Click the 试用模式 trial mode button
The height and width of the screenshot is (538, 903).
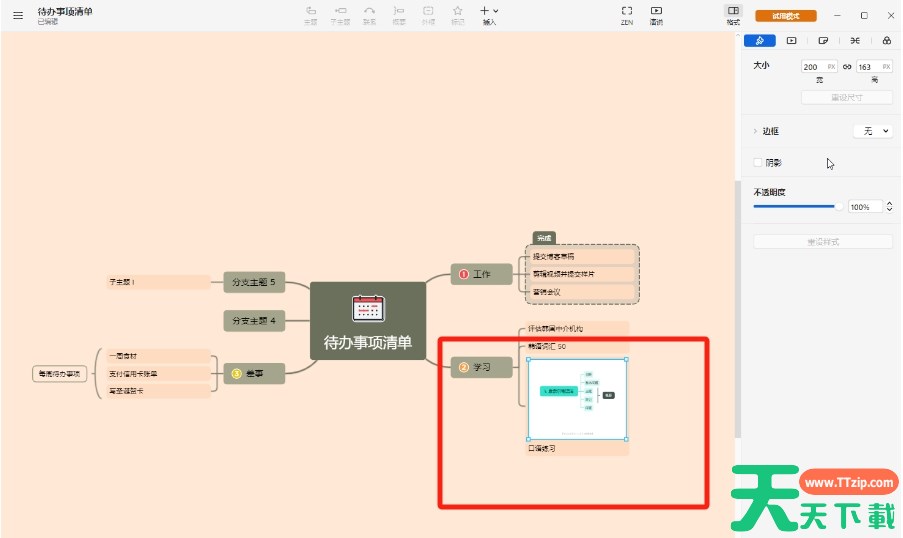tap(785, 15)
